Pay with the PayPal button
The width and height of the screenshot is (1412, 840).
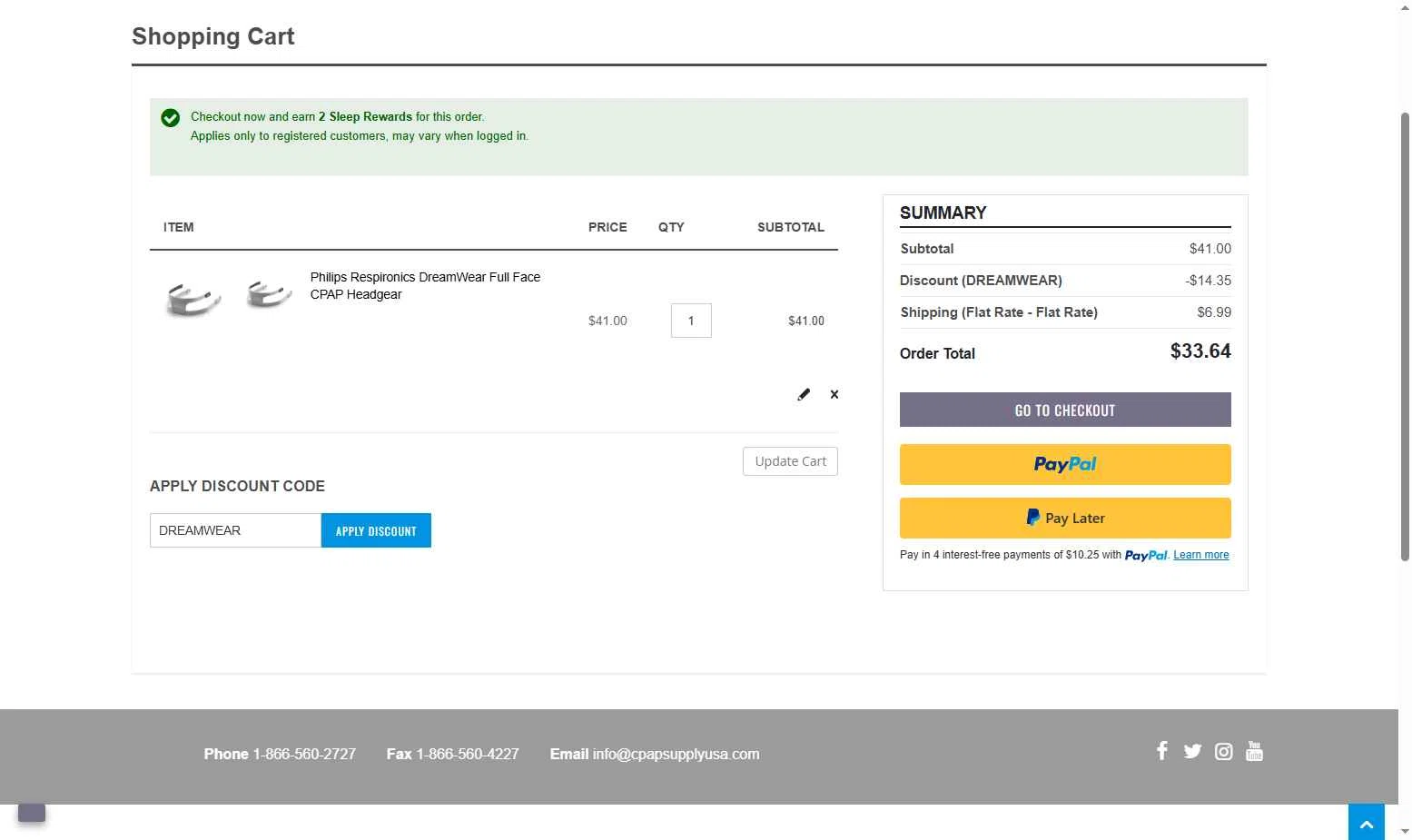(x=1065, y=464)
